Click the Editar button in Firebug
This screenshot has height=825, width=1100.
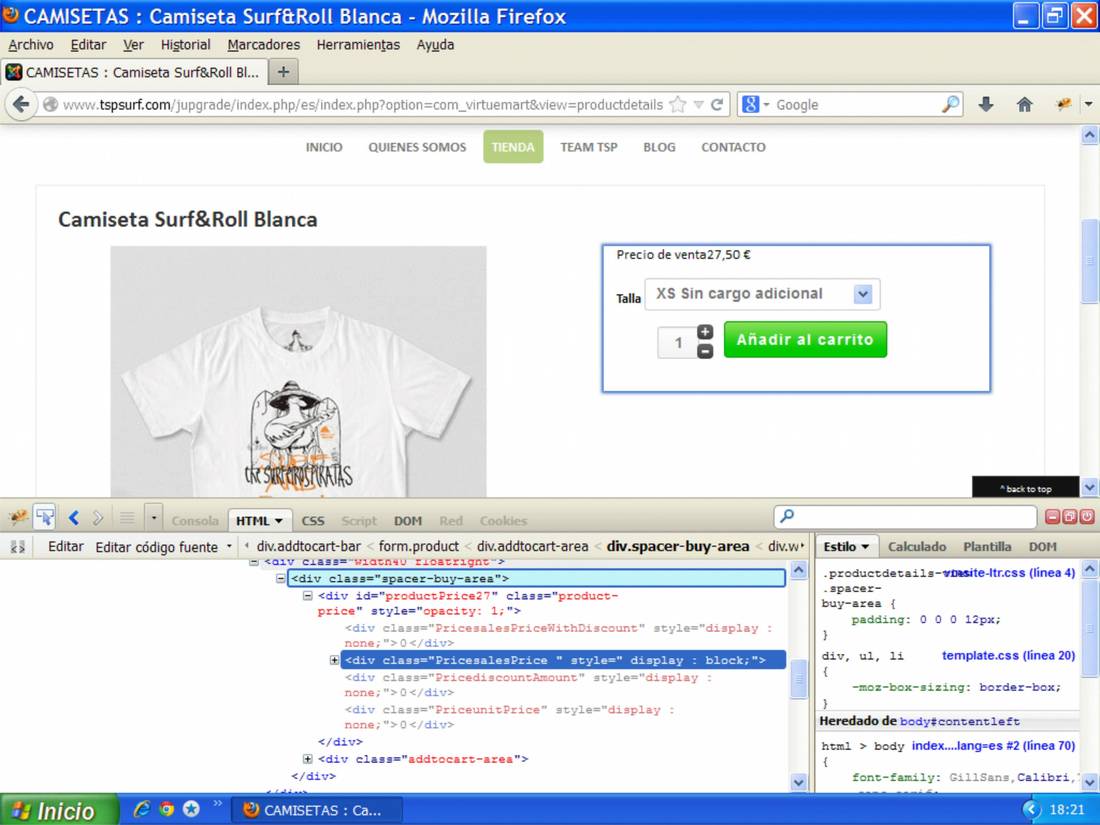65,546
